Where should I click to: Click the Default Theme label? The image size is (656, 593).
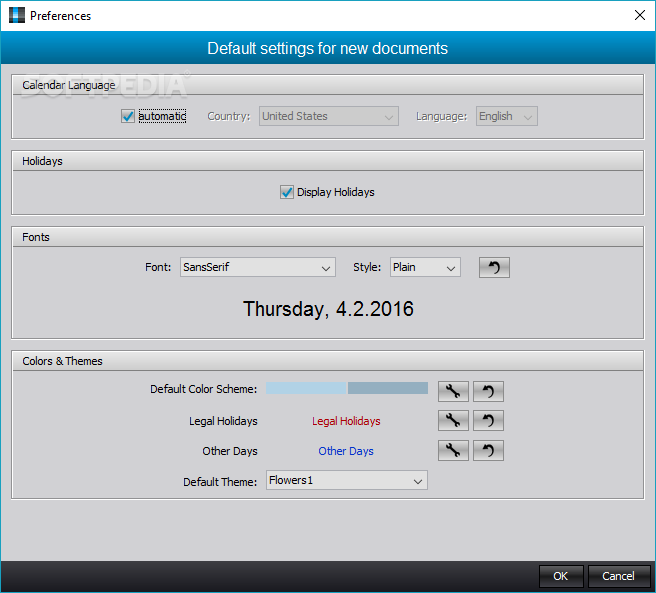coord(220,482)
